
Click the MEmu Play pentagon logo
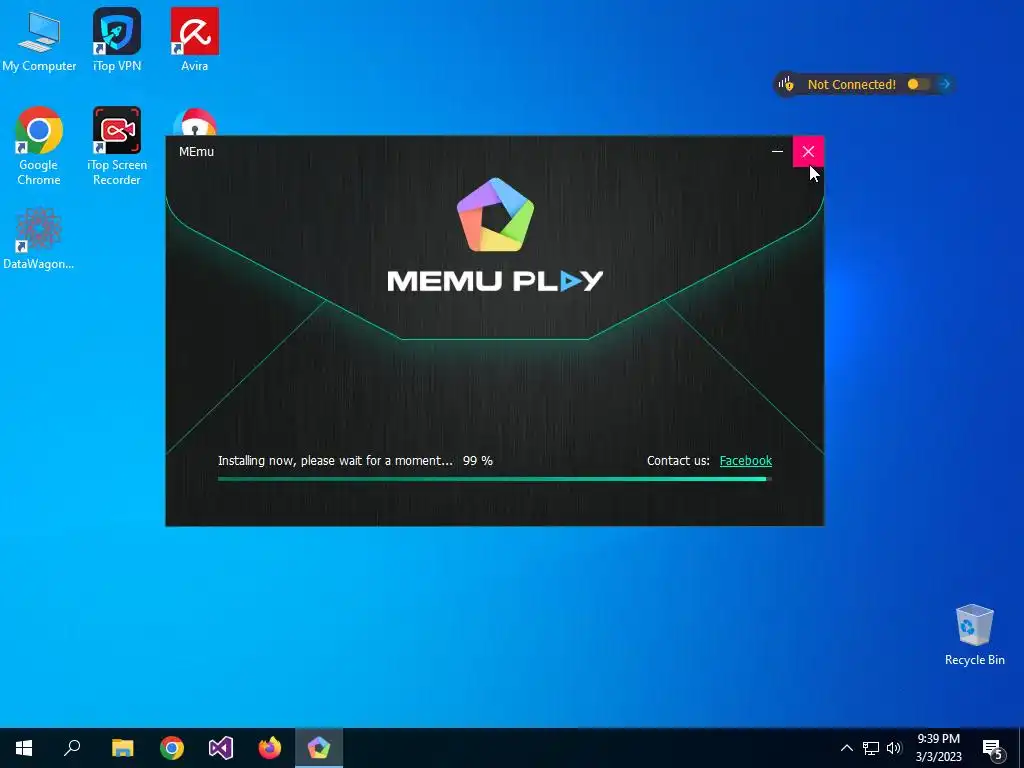coord(496,215)
